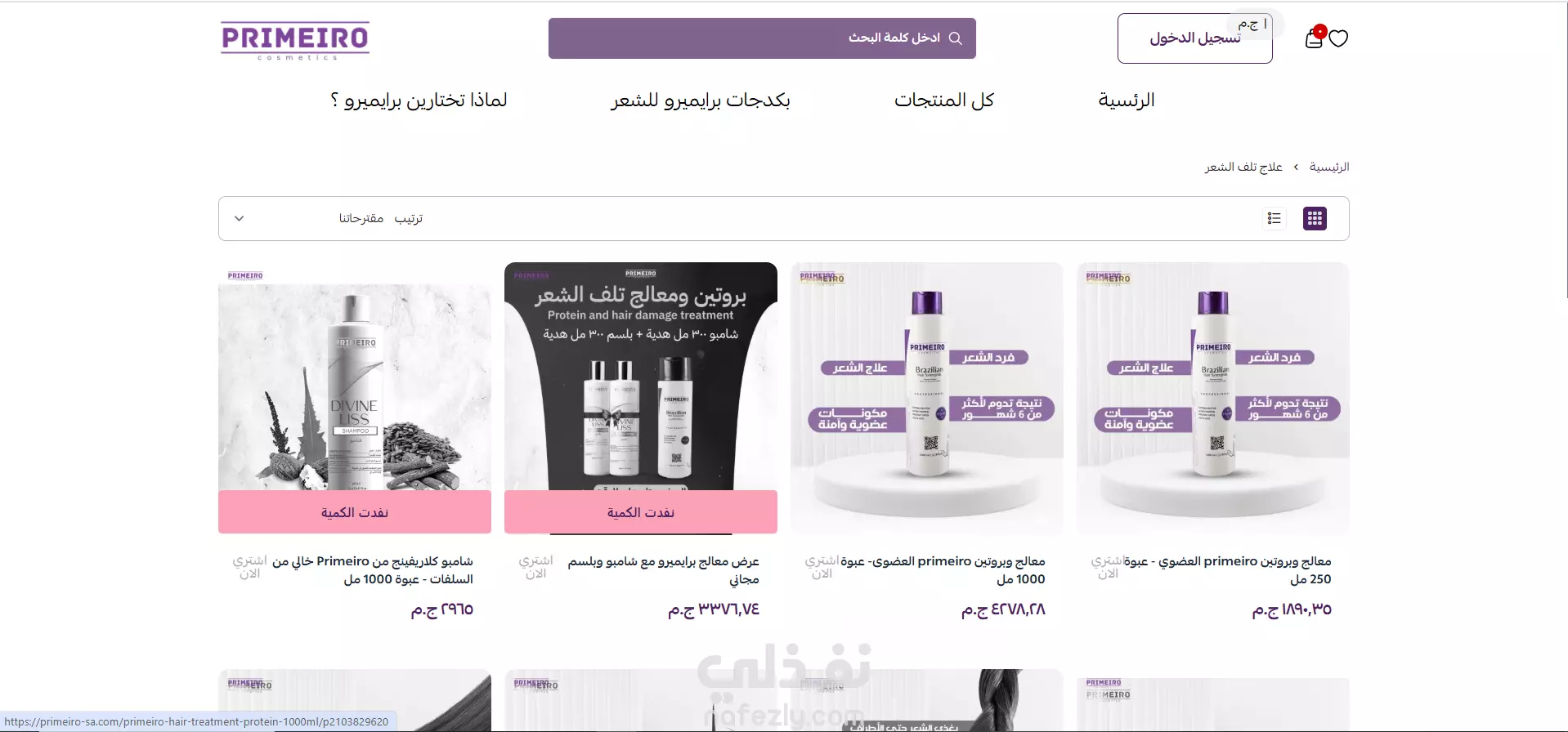Open بكدجات برايميرو للشعر menu item
This screenshot has height=732, width=1568.
pyautogui.click(x=700, y=100)
